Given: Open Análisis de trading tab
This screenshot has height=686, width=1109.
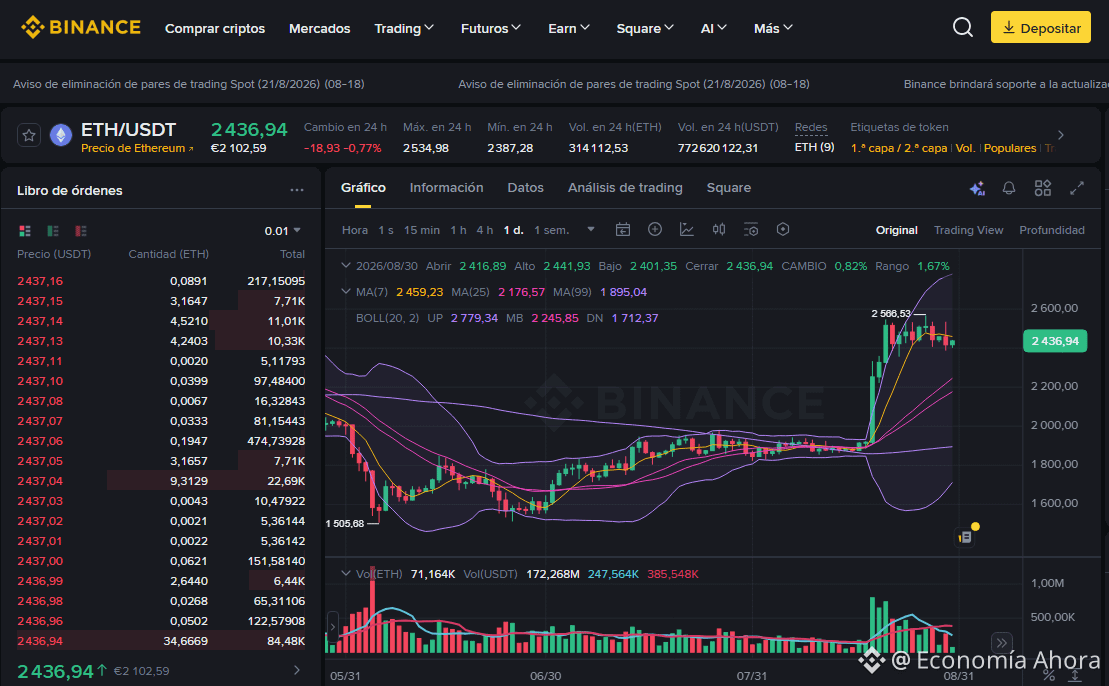Looking at the screenshot, I should 625,187.
